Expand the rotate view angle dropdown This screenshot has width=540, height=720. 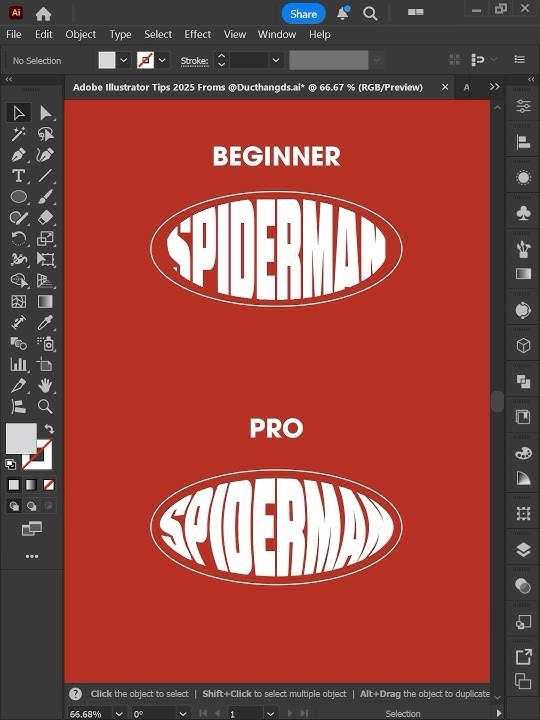(183, 714)
